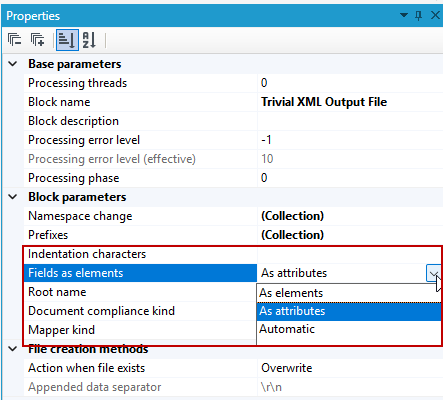Open the Fields as elements dropdown arrow
Viewport: 443px width, 400px height.
(433, 273)
